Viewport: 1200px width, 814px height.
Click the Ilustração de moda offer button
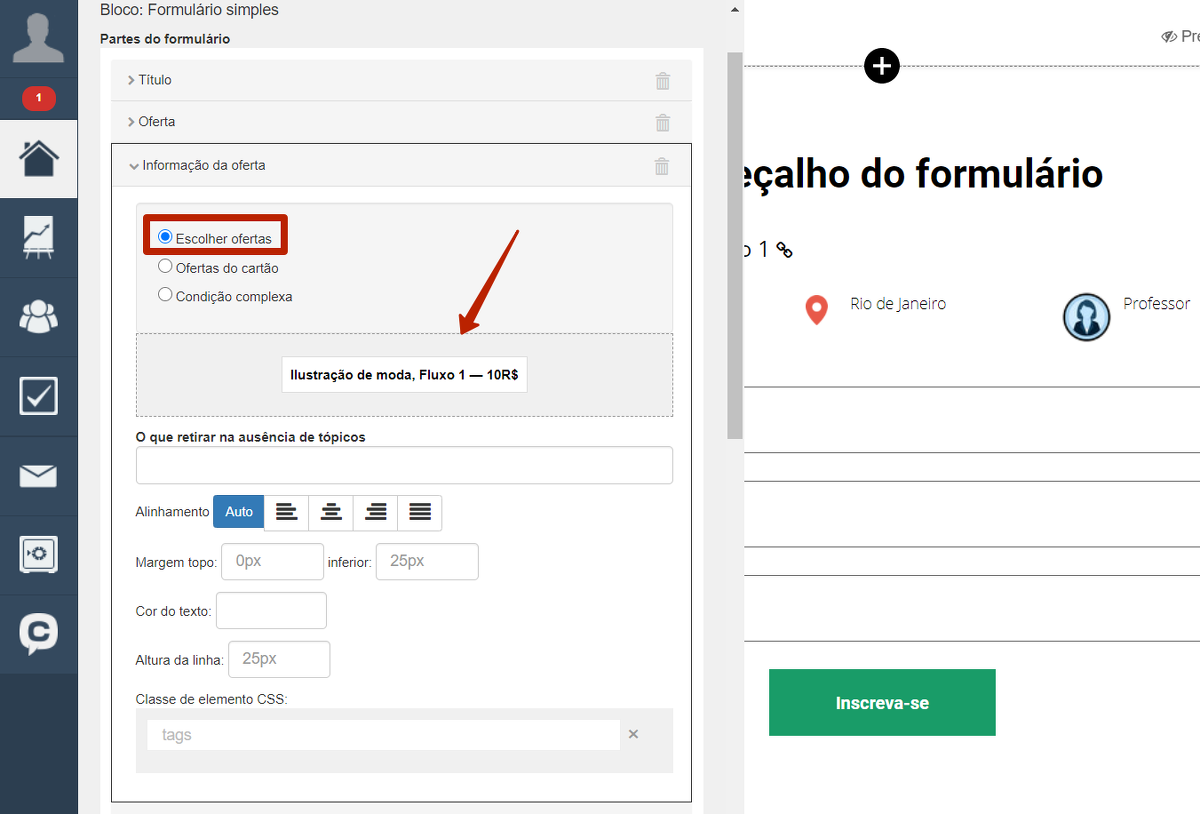click(x=404, y=375)
